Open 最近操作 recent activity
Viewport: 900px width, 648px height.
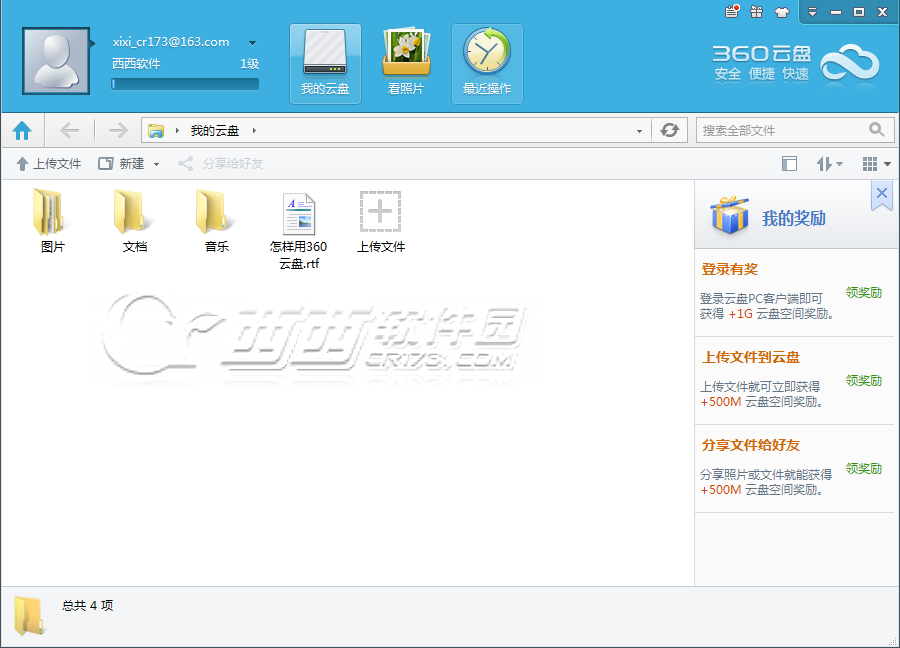[487, 64]
